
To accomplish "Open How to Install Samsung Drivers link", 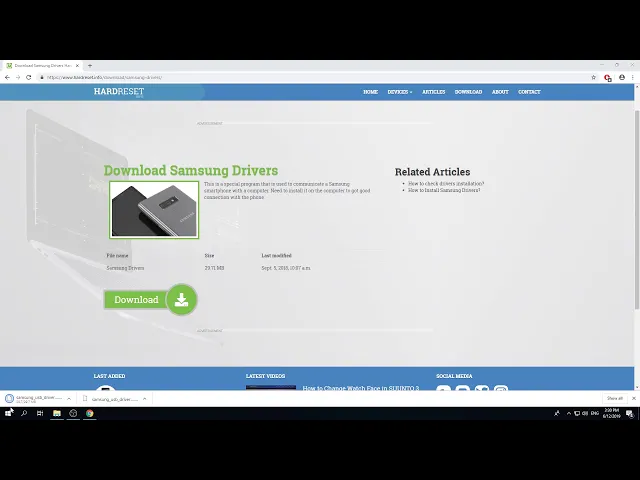I will coord(444,190).
